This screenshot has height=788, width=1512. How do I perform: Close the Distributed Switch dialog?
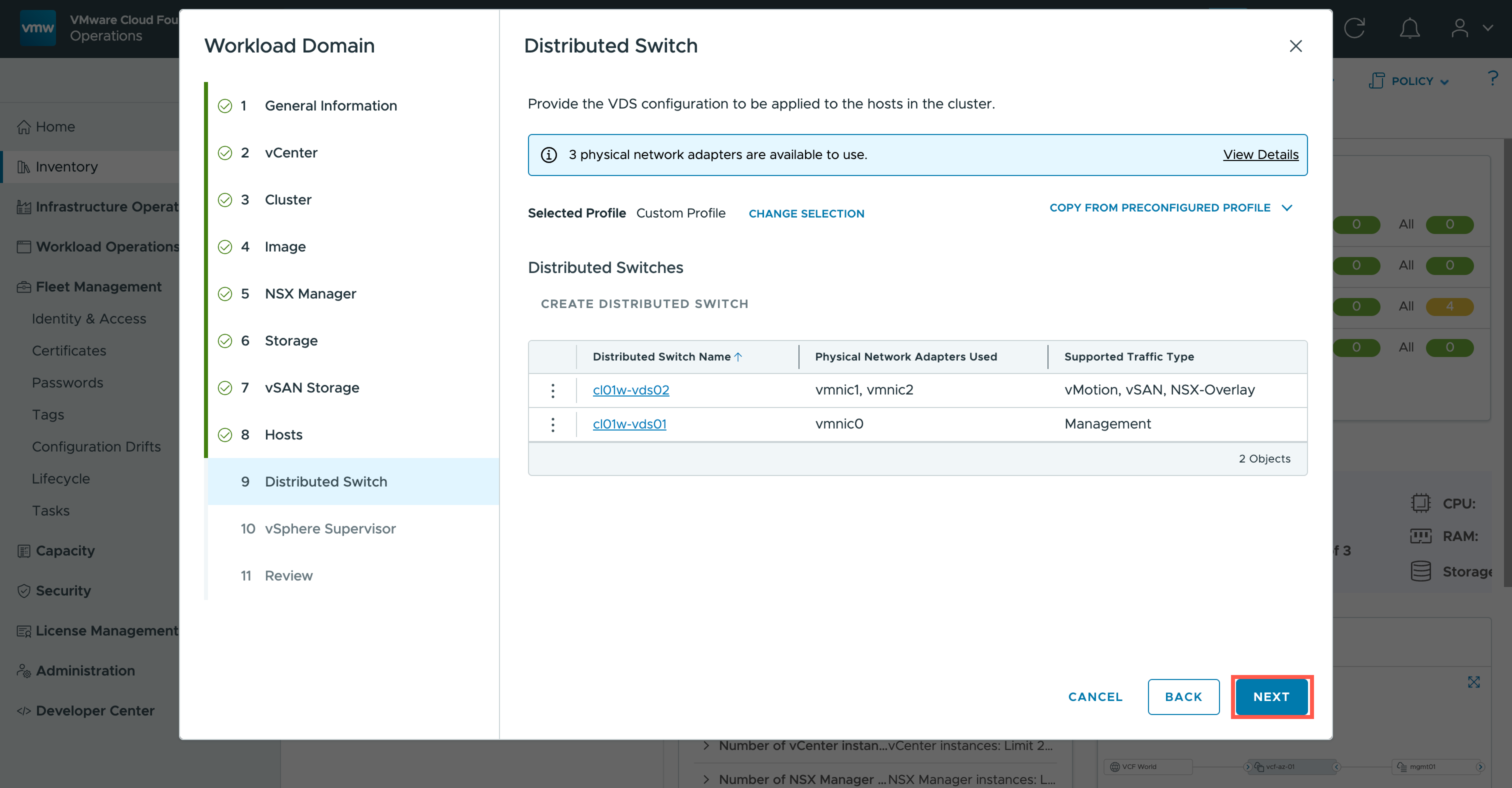pos(1295,46)
